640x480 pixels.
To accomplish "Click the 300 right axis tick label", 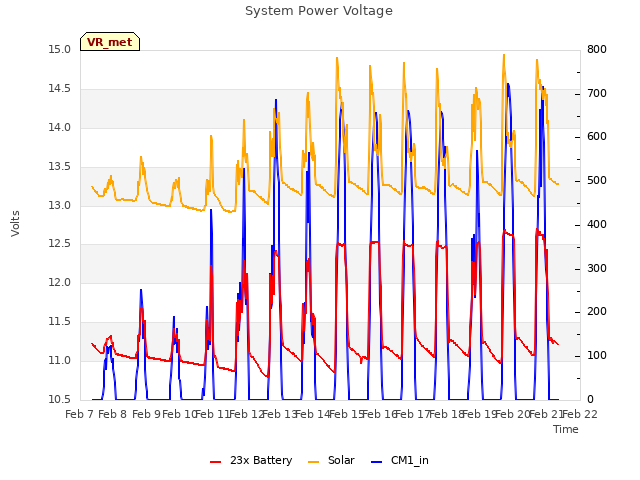I will click(x=597, y=269).
